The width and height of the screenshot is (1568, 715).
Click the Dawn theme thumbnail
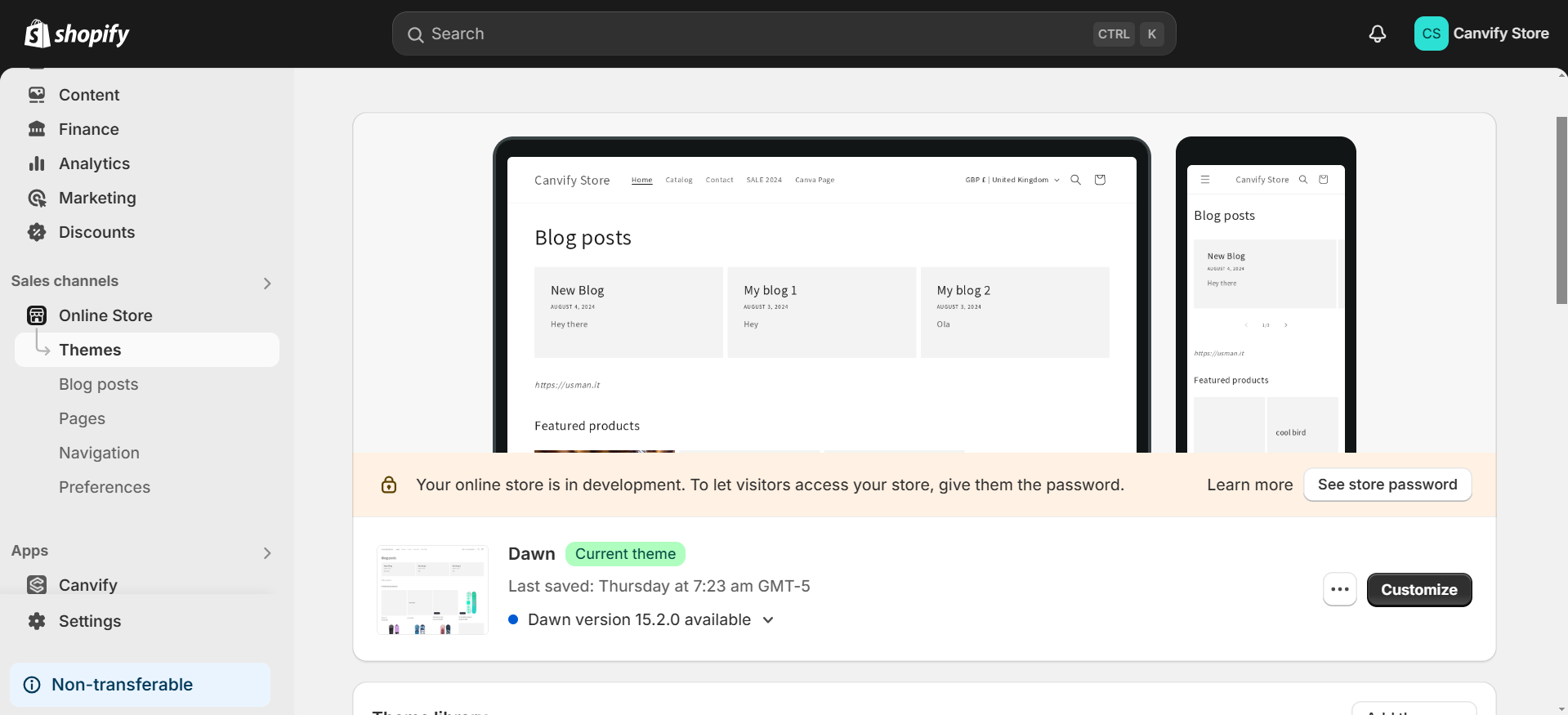tap(432, 590)
